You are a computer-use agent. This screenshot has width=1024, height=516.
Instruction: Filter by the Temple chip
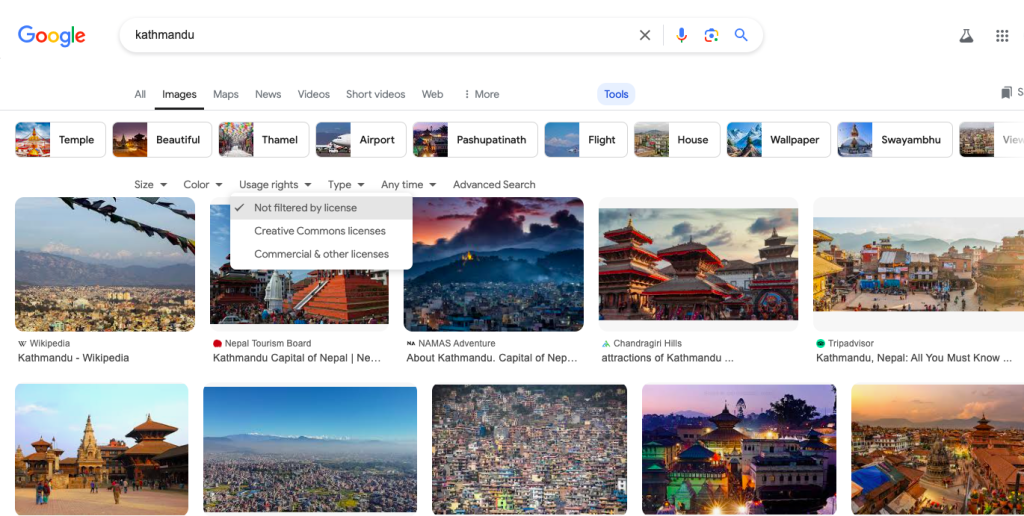(60, 140)
